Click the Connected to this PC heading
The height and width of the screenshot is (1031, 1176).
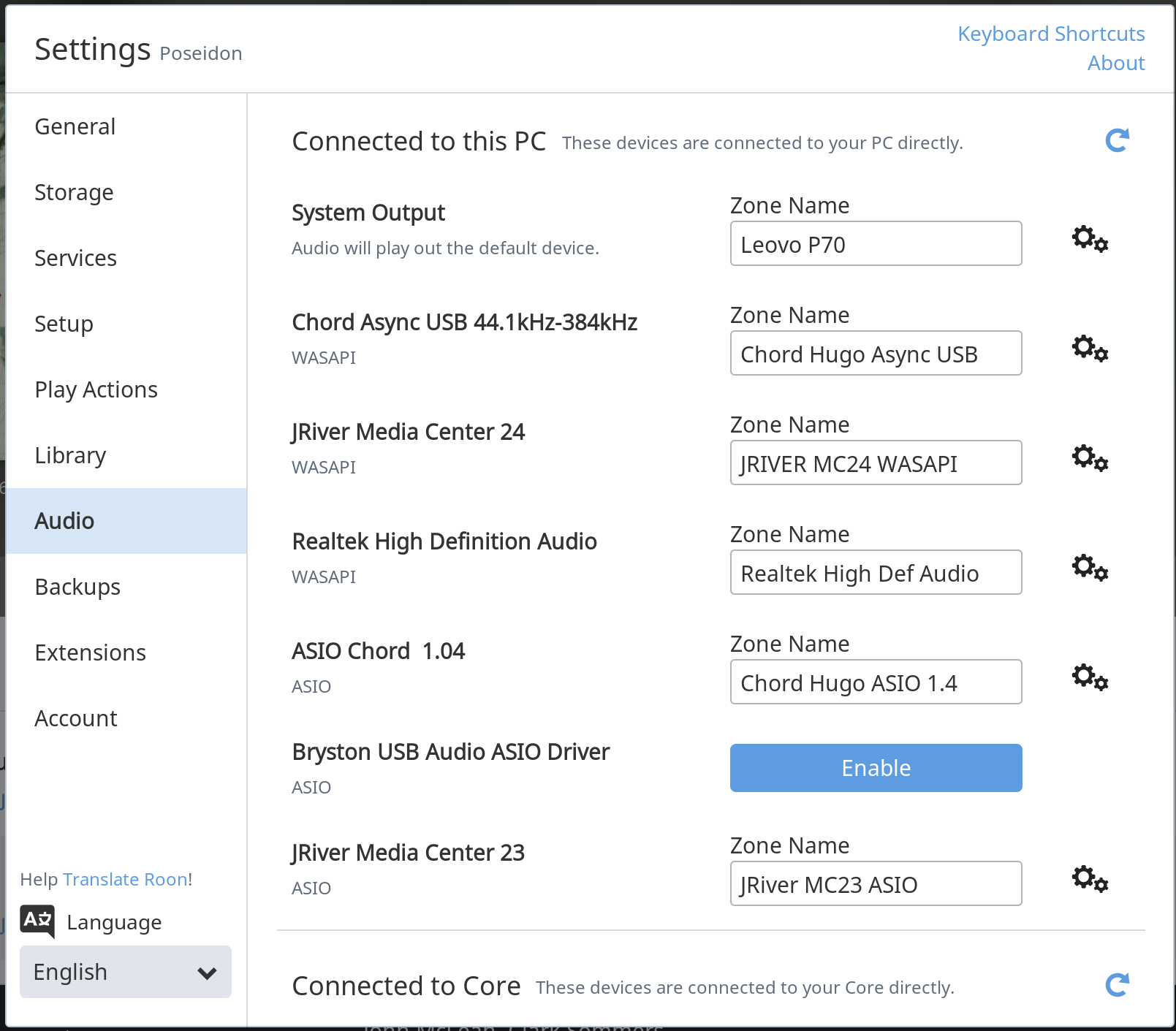tap(419, 141)
